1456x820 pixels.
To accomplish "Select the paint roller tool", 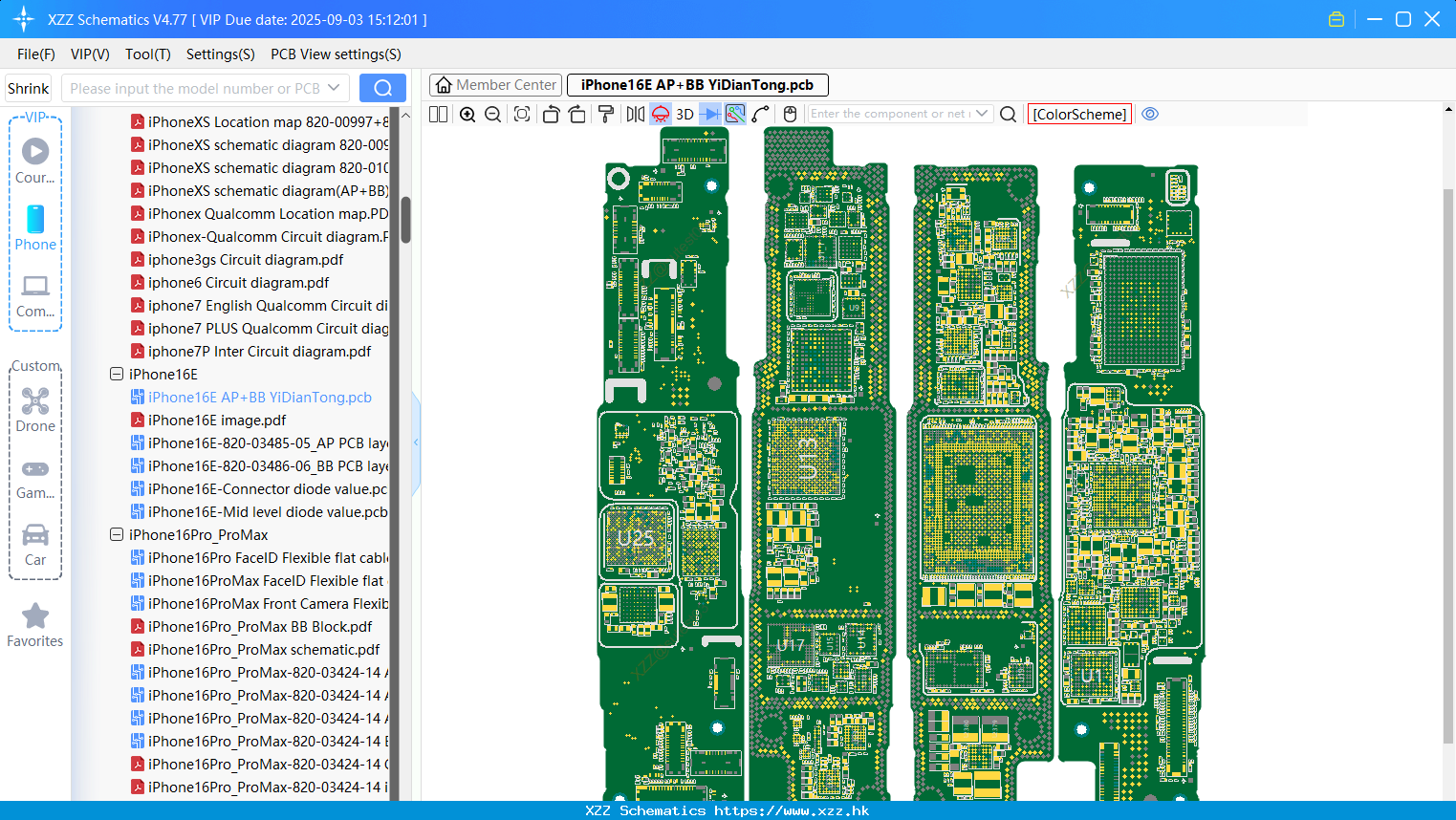I will tap(606, 114).
